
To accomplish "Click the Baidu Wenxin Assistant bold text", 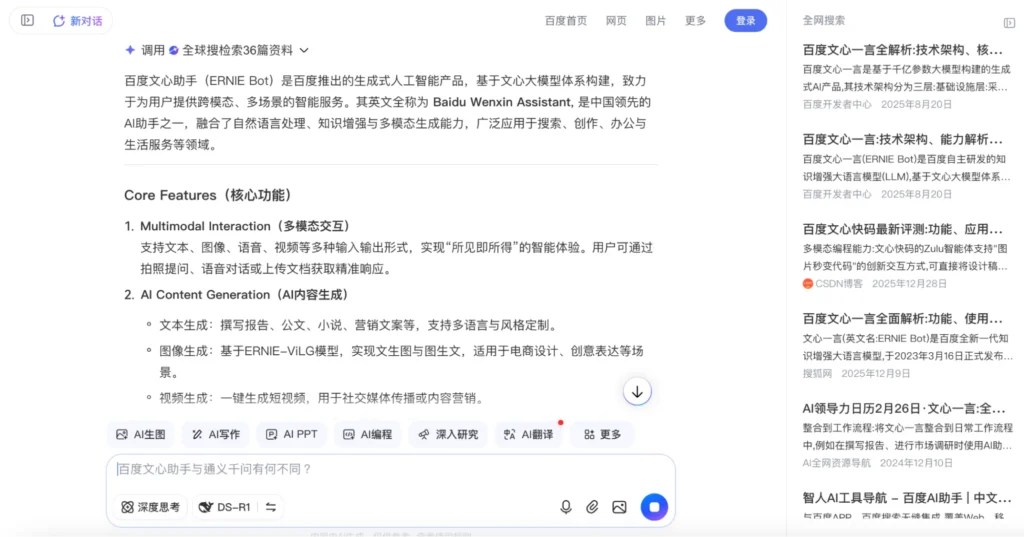I will 502,102.
